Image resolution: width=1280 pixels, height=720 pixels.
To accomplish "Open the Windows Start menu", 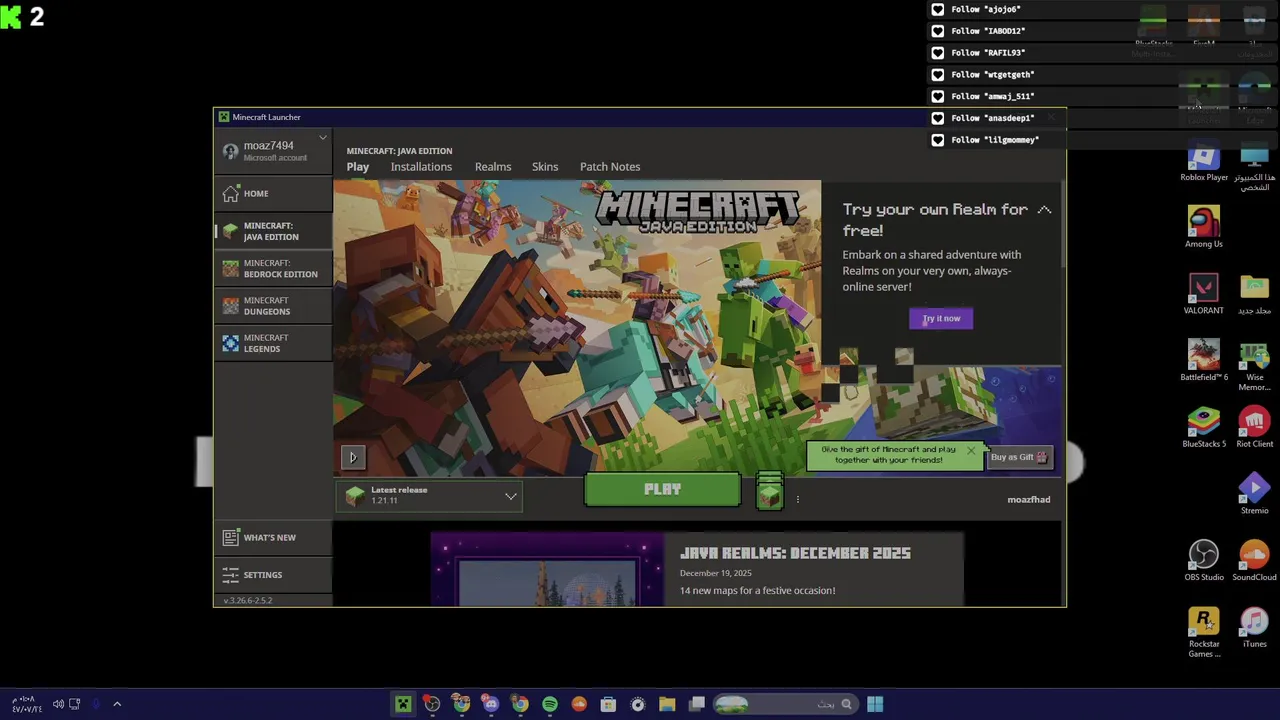I will (875, 704).
